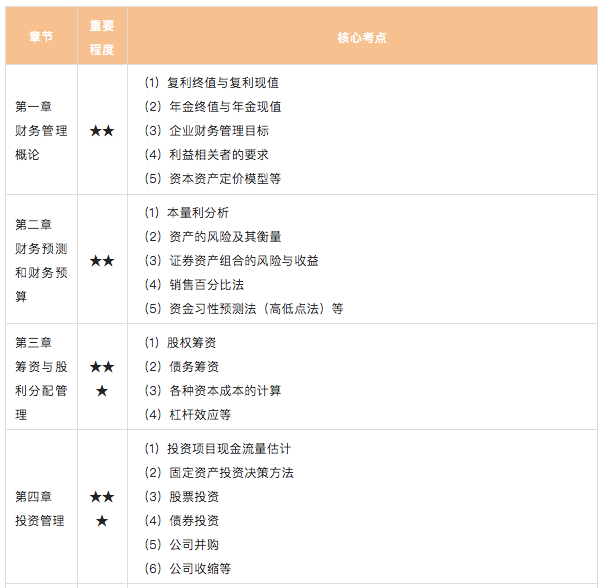The height and width of the screenshot is (588, 603).
Task: Select 资产的风险及其衡量 item
Action: [213, 237]
